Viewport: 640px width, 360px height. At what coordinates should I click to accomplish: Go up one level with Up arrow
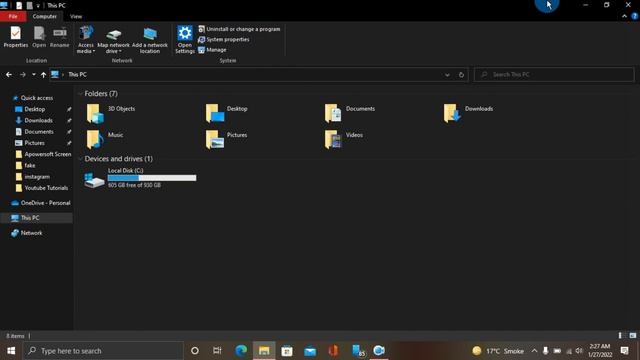(x=43, y=75)
